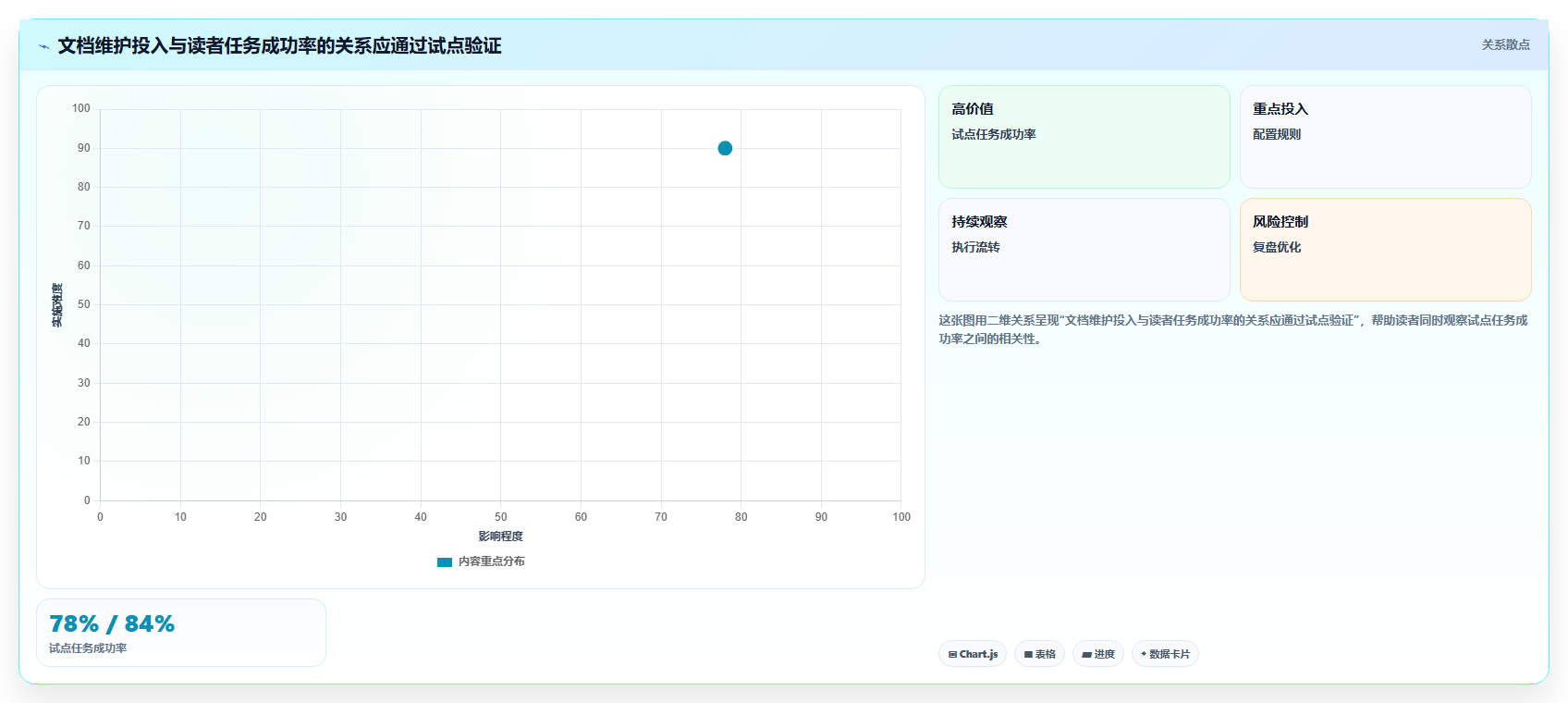Click the 影响程度 x-axis title

tap(500, 536)
